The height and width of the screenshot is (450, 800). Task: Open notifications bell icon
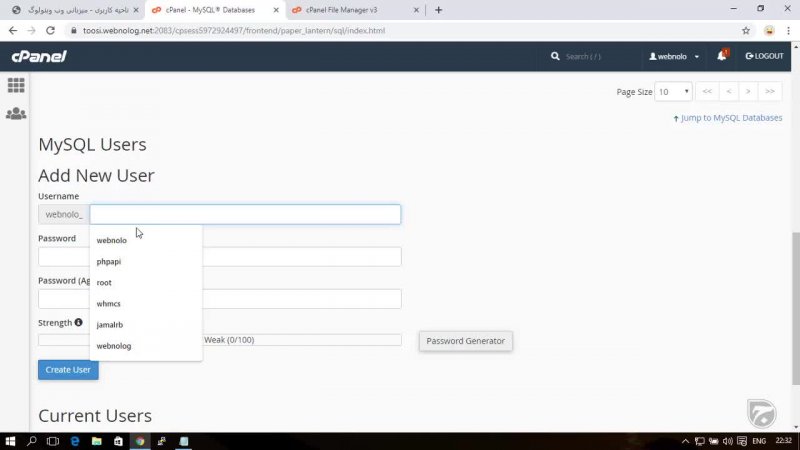[721, 56]
